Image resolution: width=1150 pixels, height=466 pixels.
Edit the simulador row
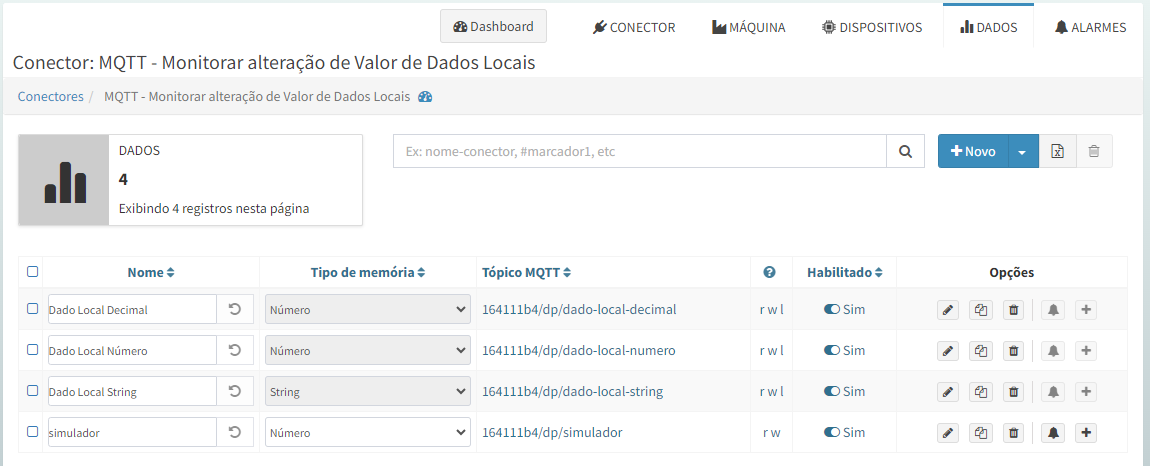948,433
